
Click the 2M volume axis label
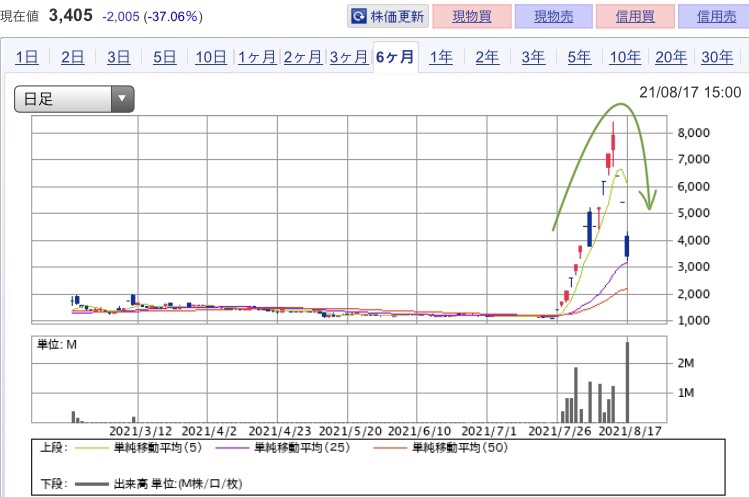click(x=686, y=363)
